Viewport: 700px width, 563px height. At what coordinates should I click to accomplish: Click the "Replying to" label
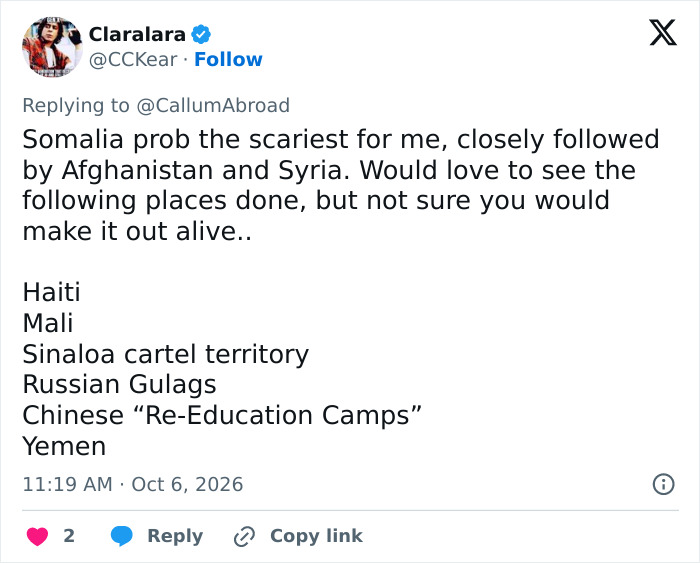coord(76,105)
